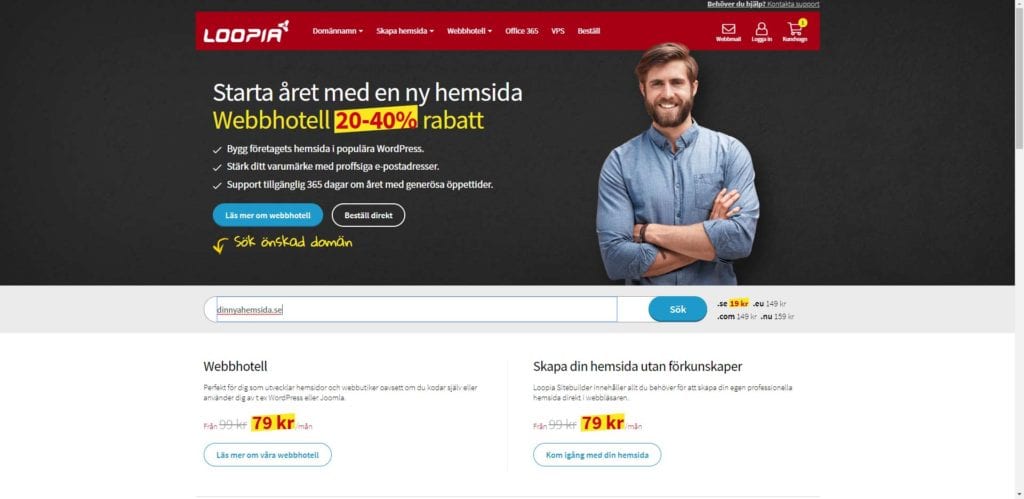The height and width of the screenshot is (499, 1024).
Task: Click the Logga in user icon
Action: click(x=761, y=29)
